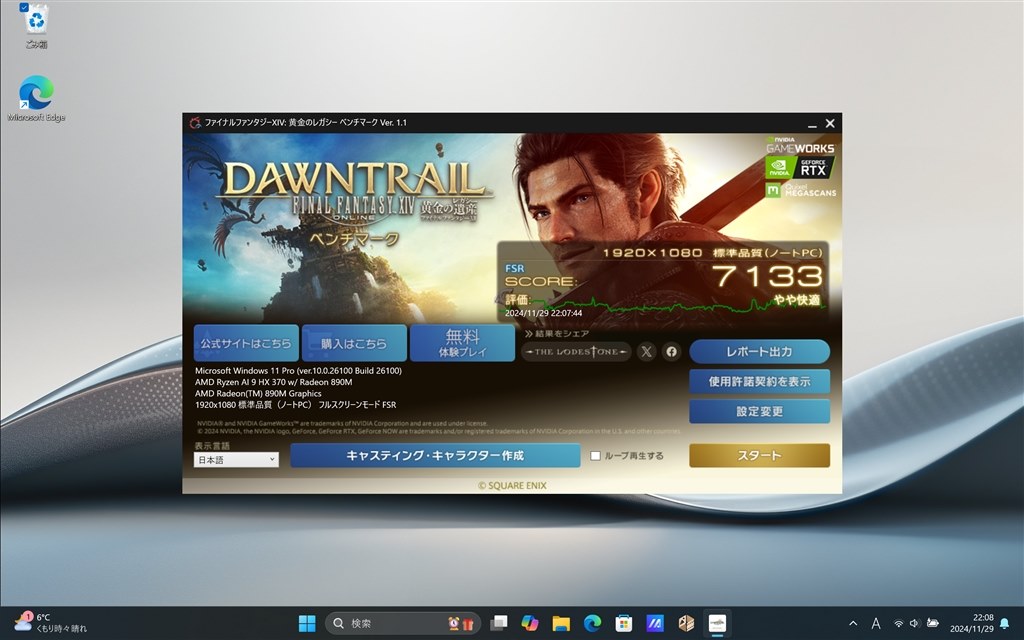Click the purchase (購入はこちら) button
The image size is (1024, 640).
point(354,343)
